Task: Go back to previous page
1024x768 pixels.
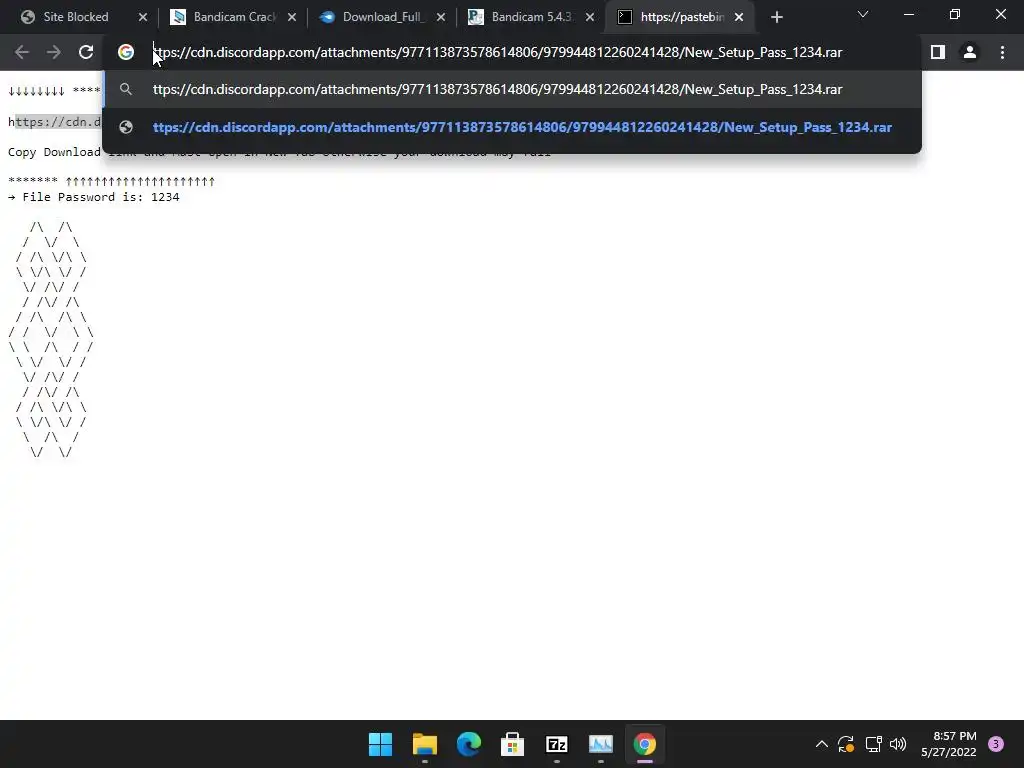Action: (x=22, y=52)
